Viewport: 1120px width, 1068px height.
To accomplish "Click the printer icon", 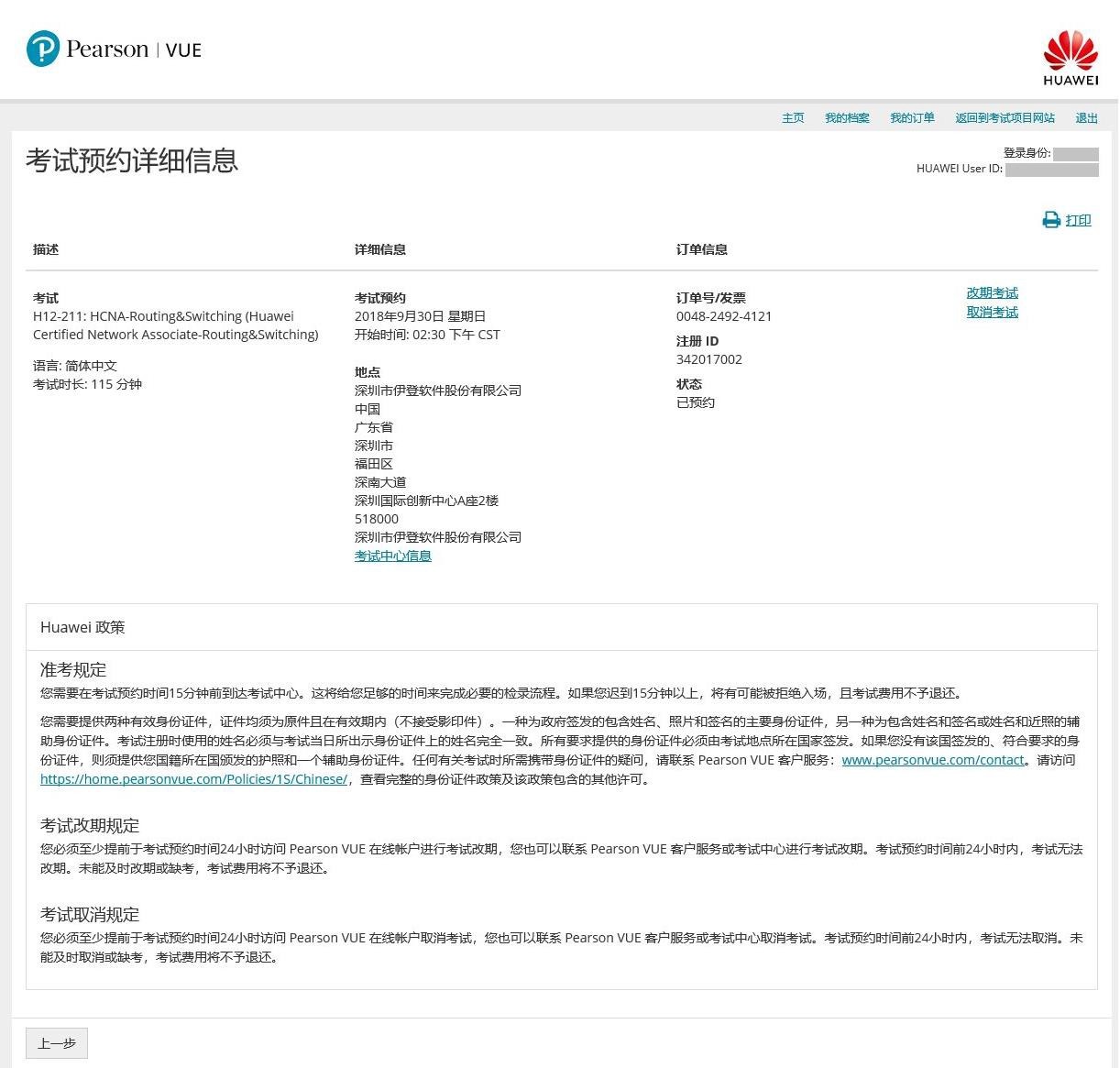I will coord(1051,220).
